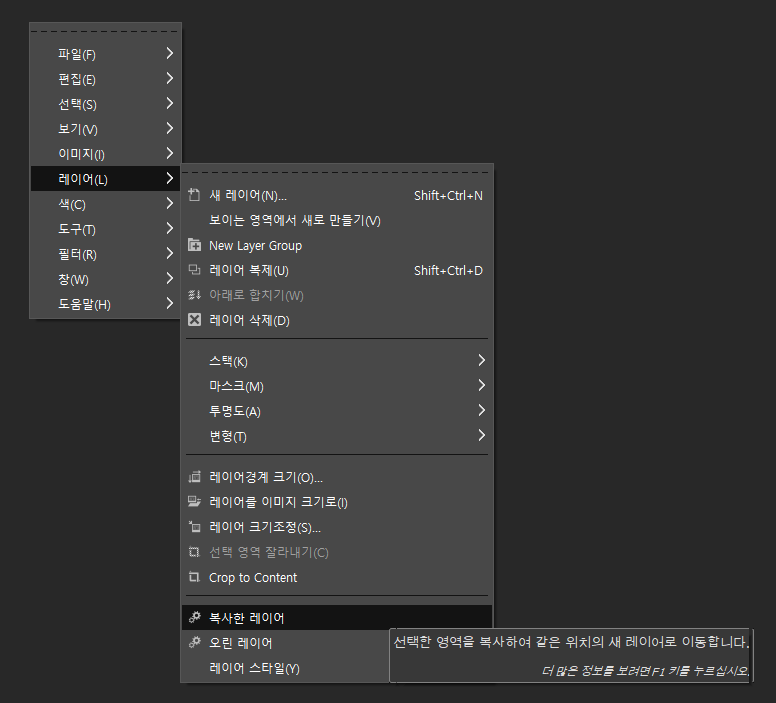Open the 이미지(I) menu
This screenshot has height=703, width=776.
[x=105, y=153]
